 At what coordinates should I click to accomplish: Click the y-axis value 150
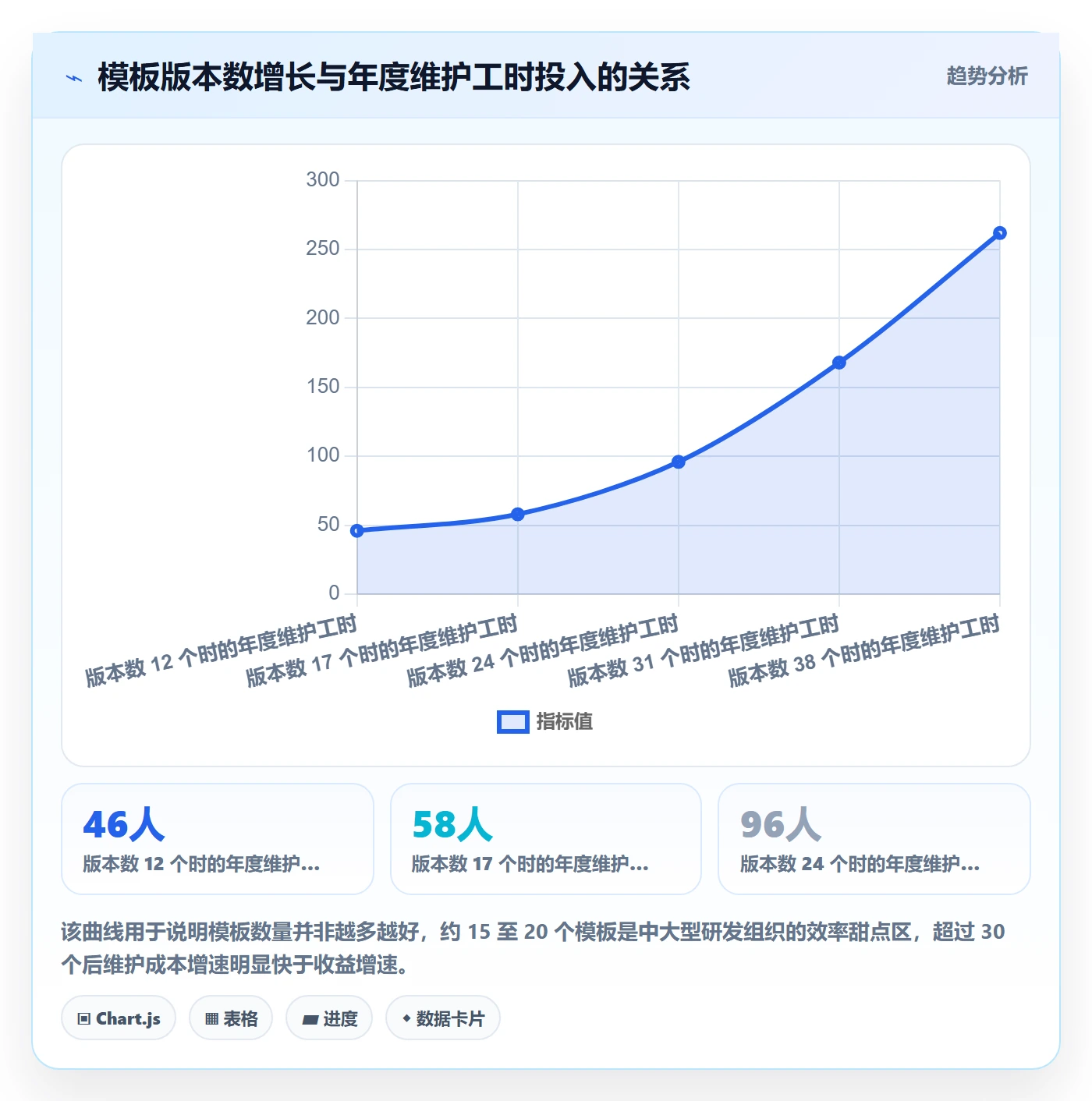tap(323, 387)
